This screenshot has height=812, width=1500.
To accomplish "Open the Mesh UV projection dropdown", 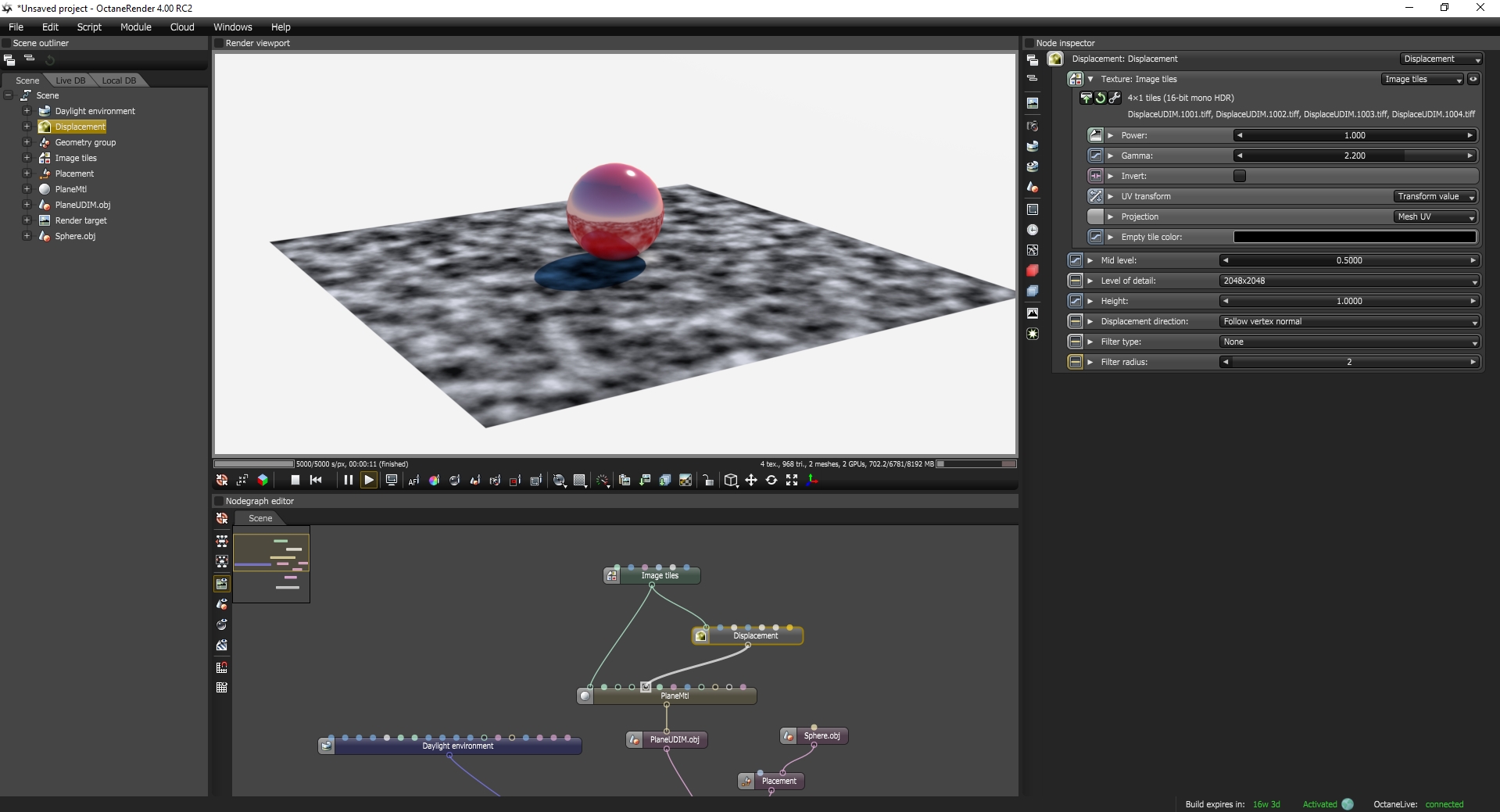I will click(1434, 216).
